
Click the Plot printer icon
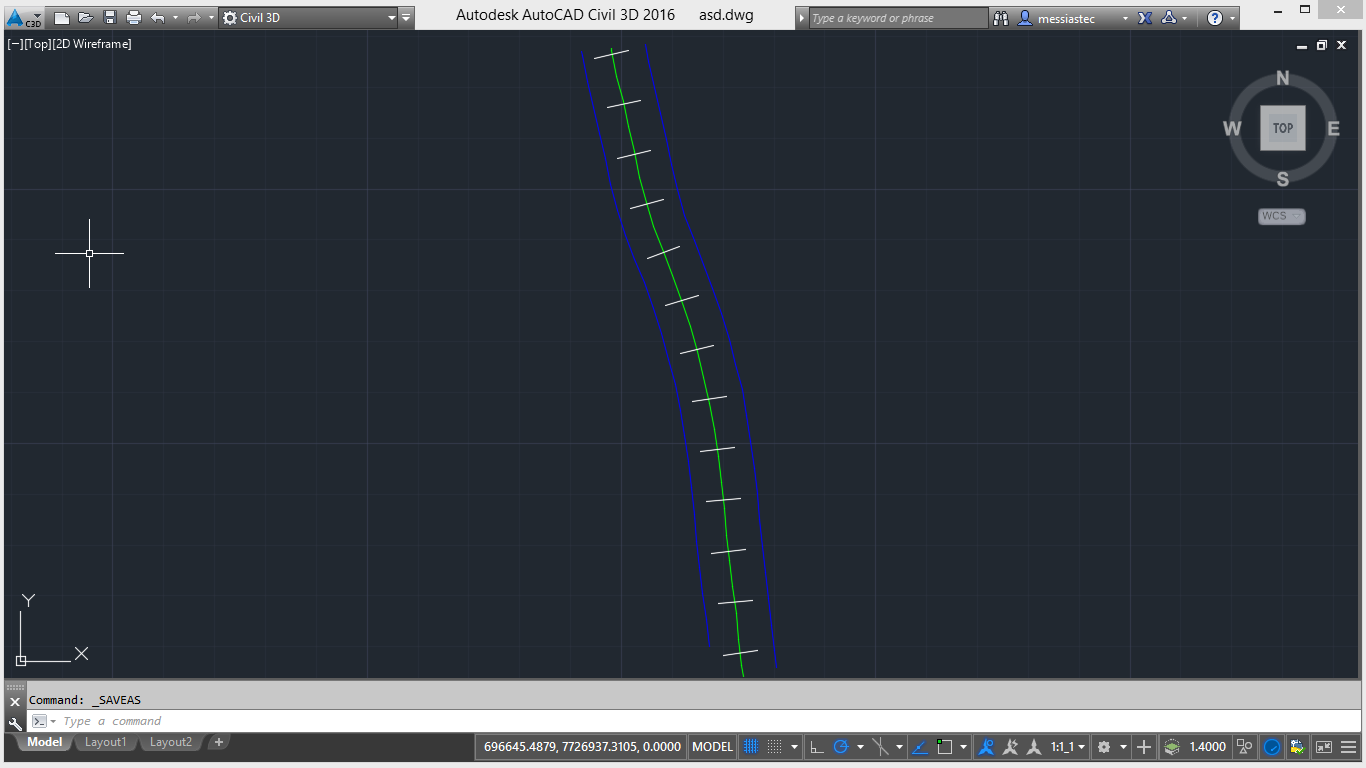[x=134, y=16]
